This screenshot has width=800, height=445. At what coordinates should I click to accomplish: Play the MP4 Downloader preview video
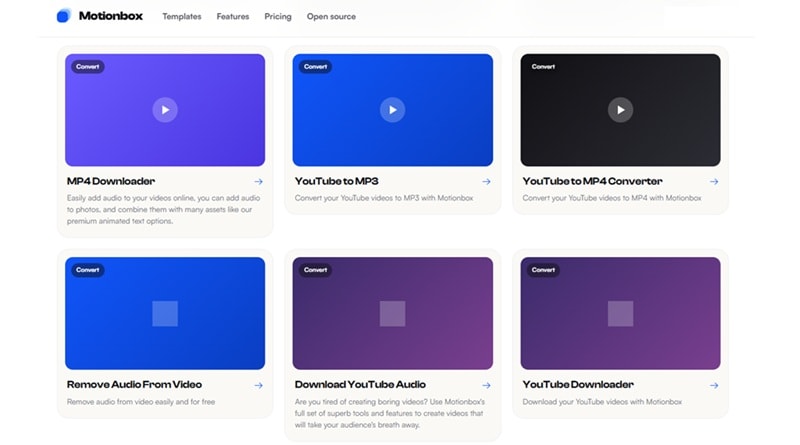tap(165, 110)
